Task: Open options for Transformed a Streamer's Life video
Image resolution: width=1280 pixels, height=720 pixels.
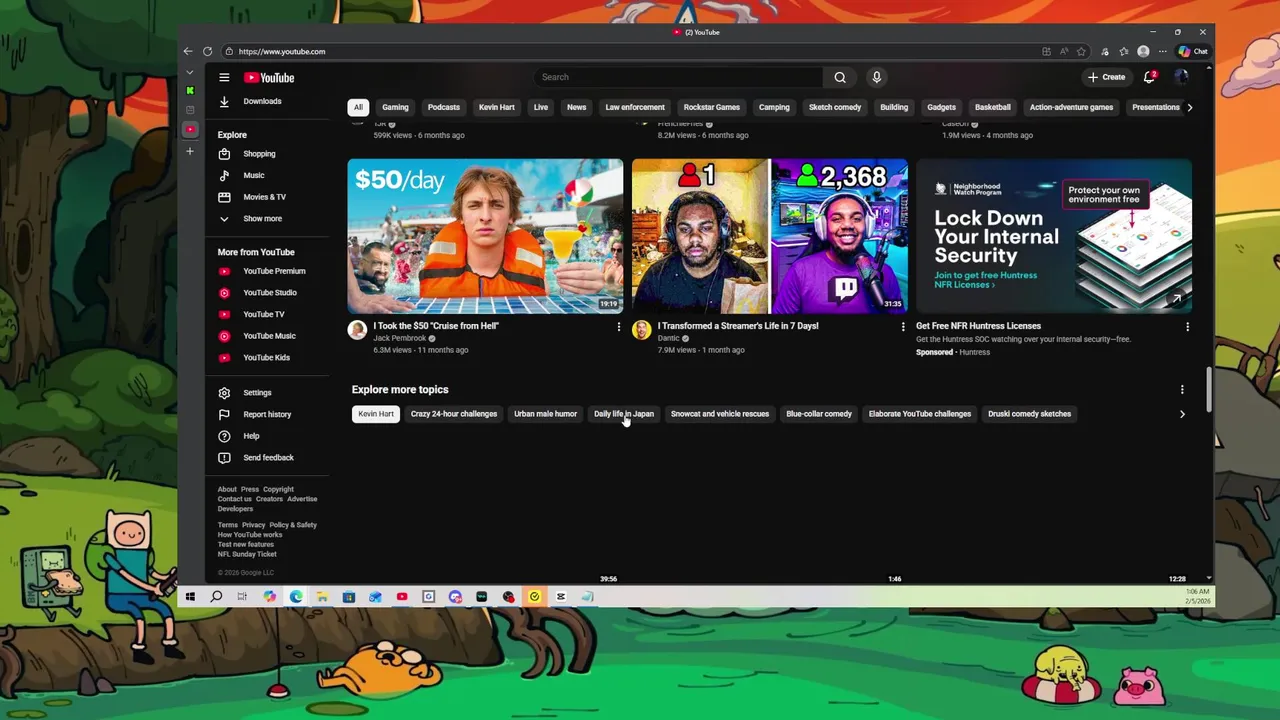Action: (x=903, y=327)
